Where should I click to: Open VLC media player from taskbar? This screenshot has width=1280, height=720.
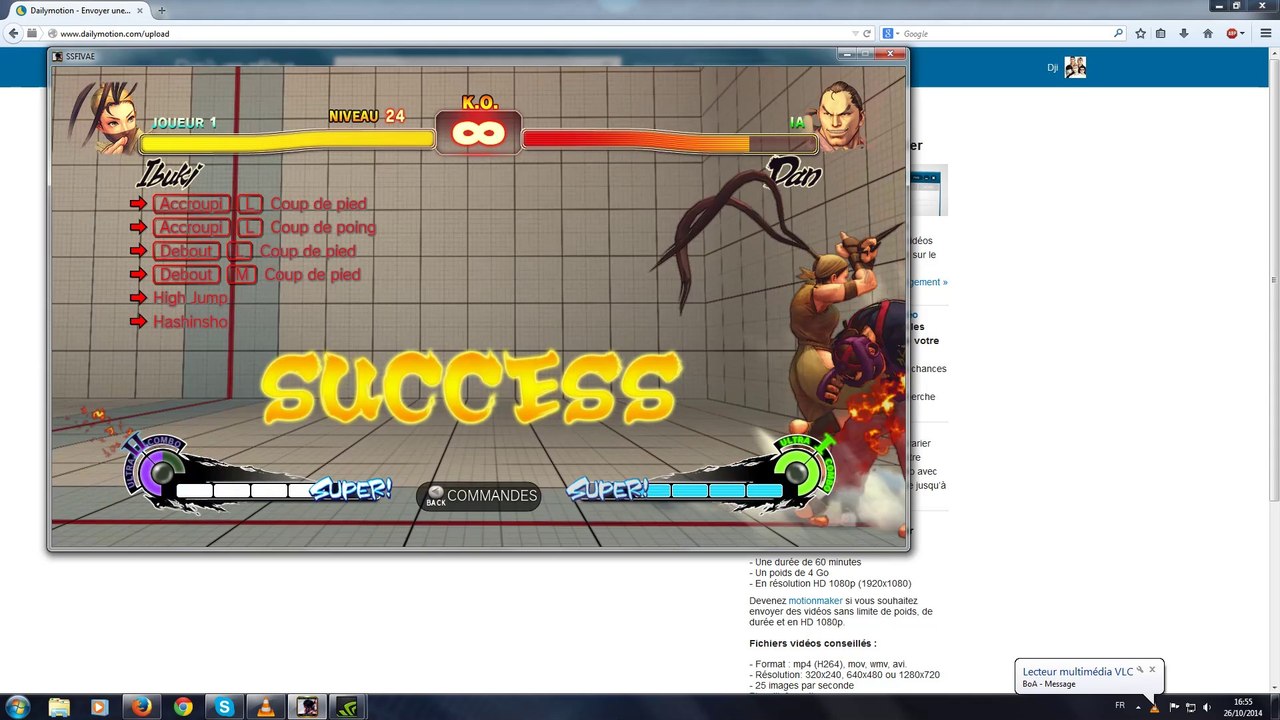pos(266,707)
